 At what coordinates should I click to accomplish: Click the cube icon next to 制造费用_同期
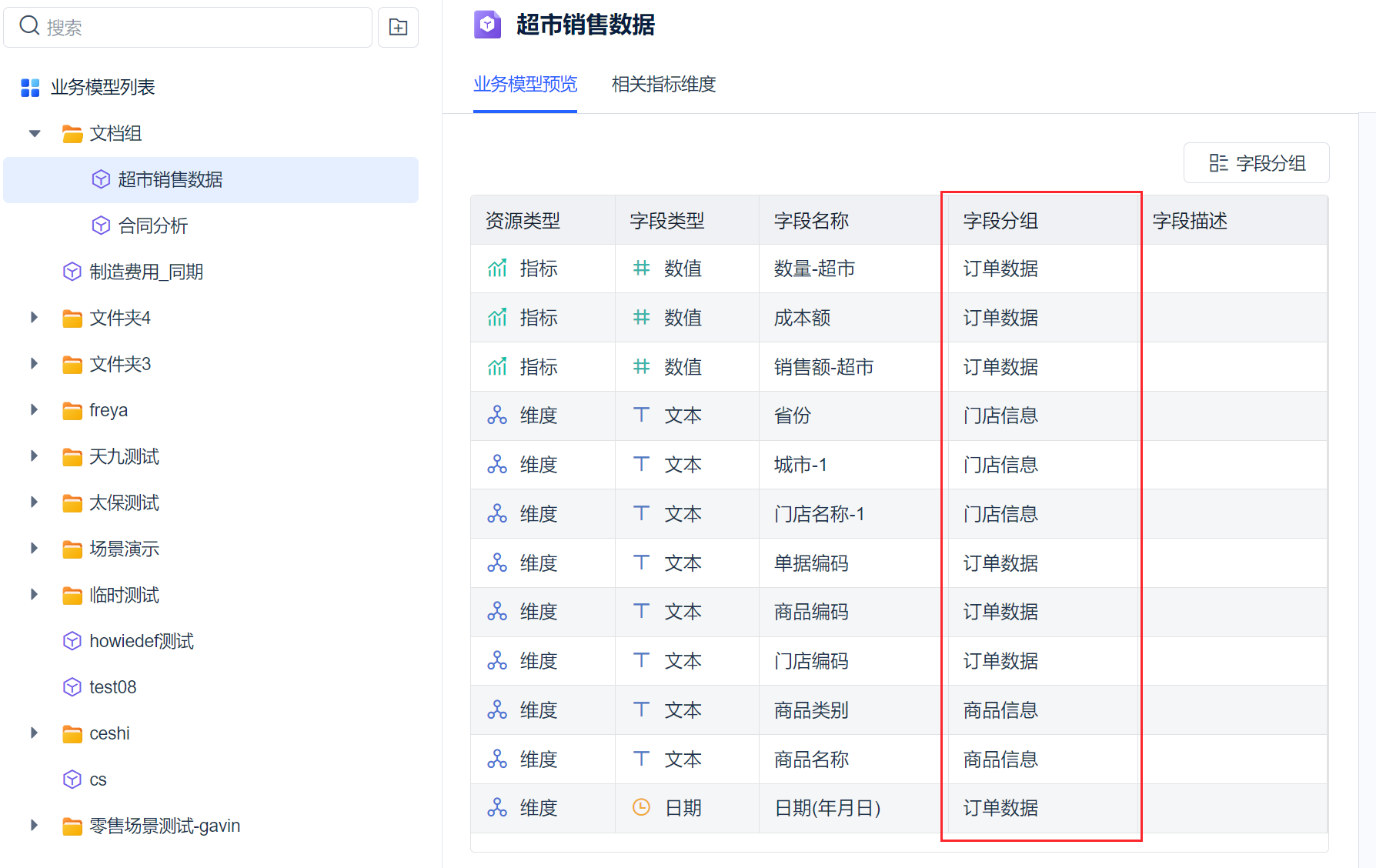[72, 272]
